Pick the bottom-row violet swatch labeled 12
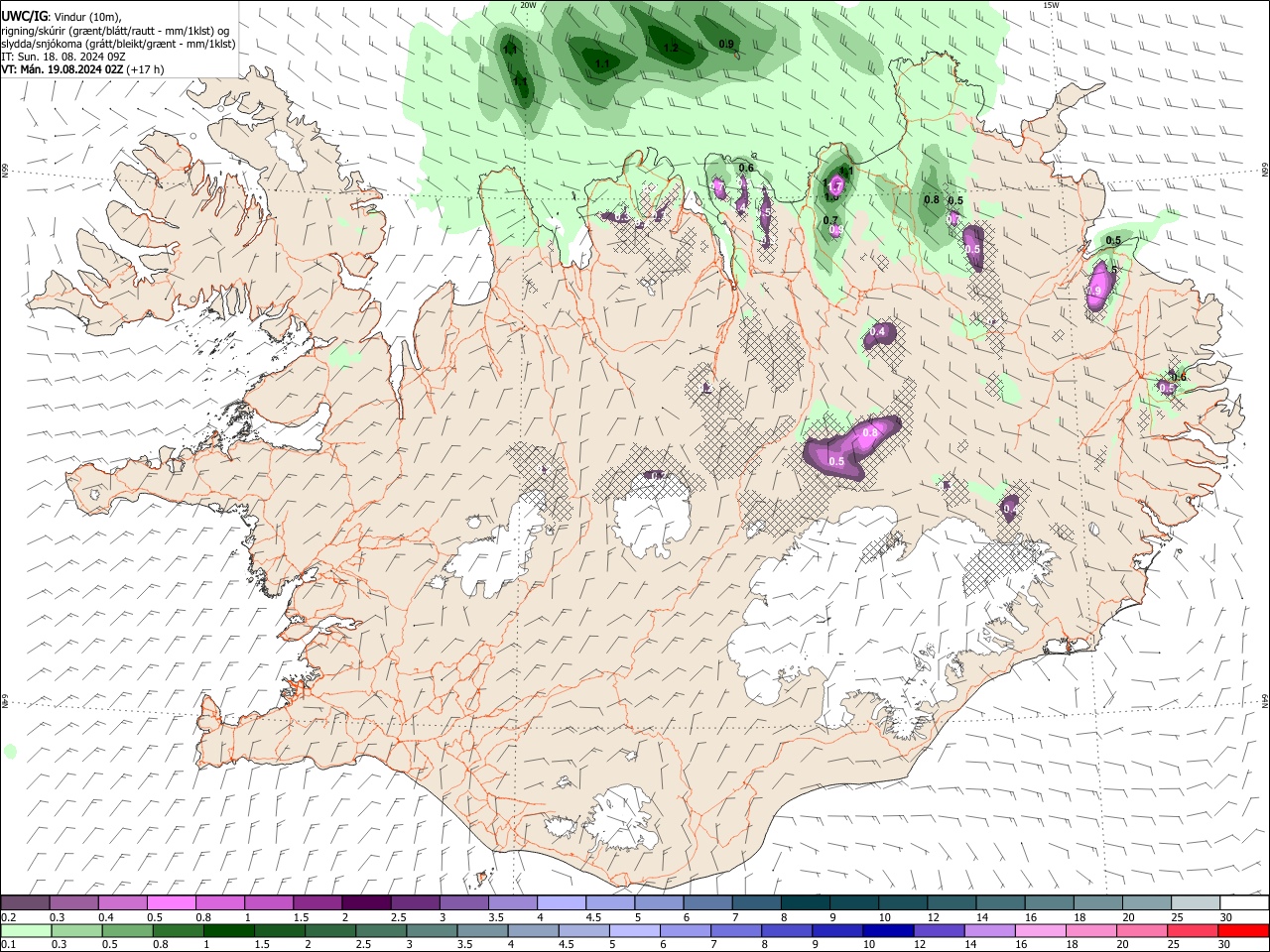The image size is (1270, 952). (938, 930)
